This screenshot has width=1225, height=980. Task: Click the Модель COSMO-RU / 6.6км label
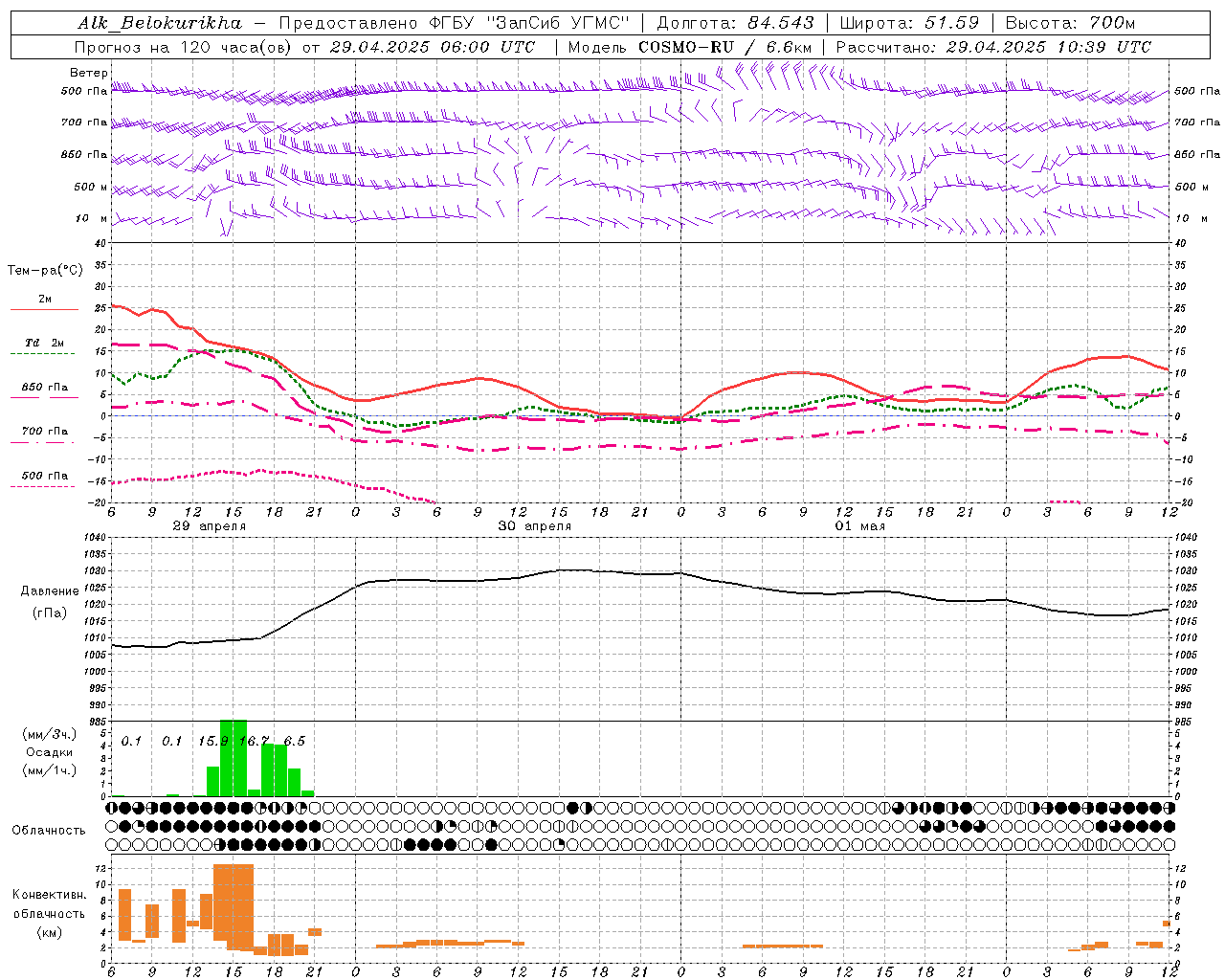690,47
